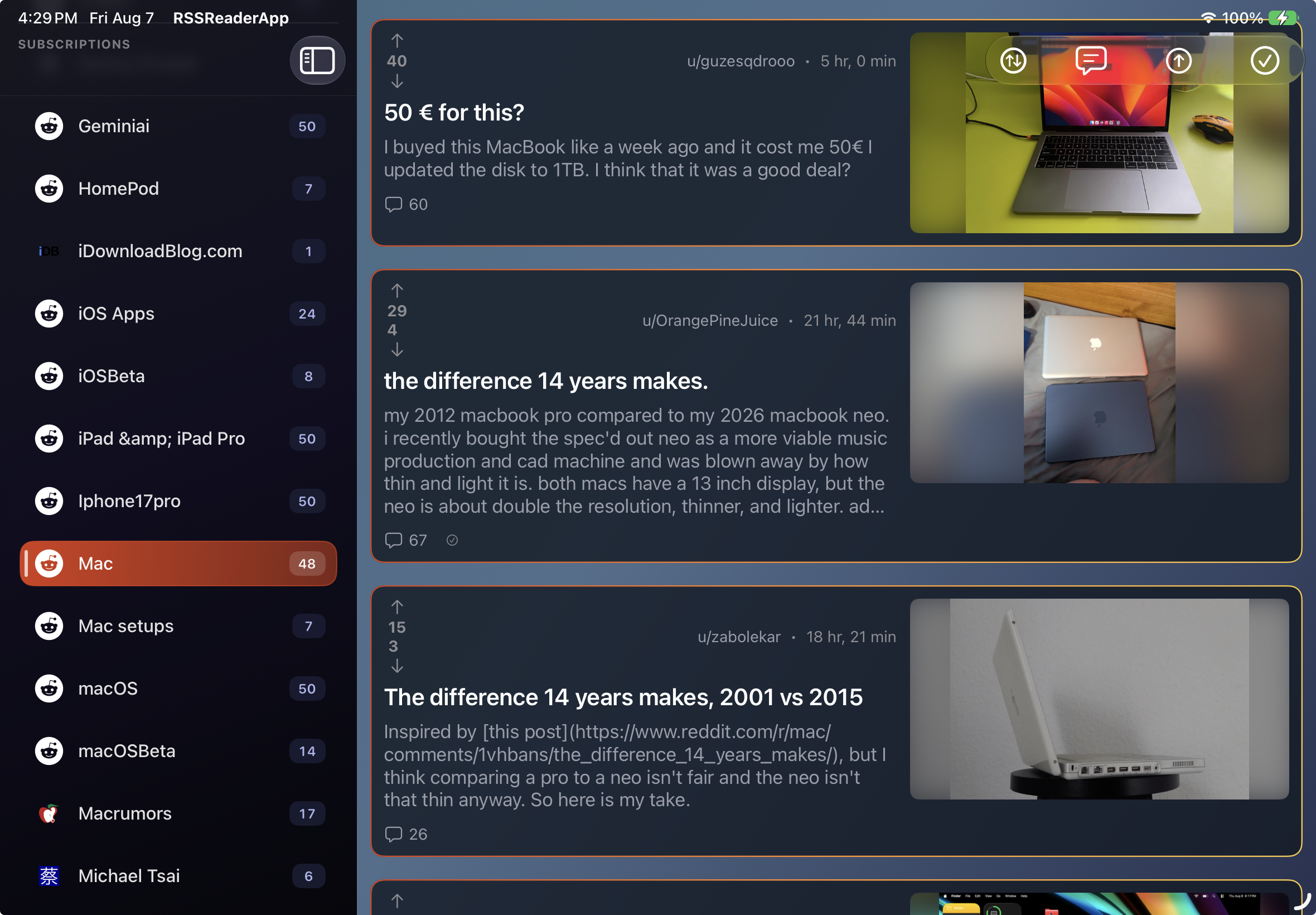1316x915 pixels.
Task: Click the sort arrows icon in floating toolbar
Action: pos(1013,61)
